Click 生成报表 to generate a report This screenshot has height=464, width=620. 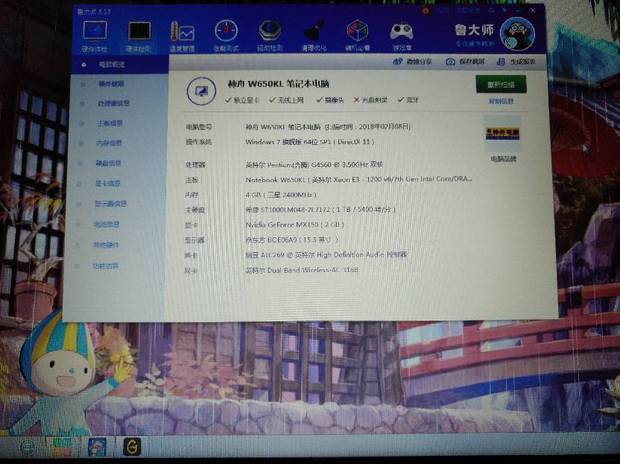516,62
